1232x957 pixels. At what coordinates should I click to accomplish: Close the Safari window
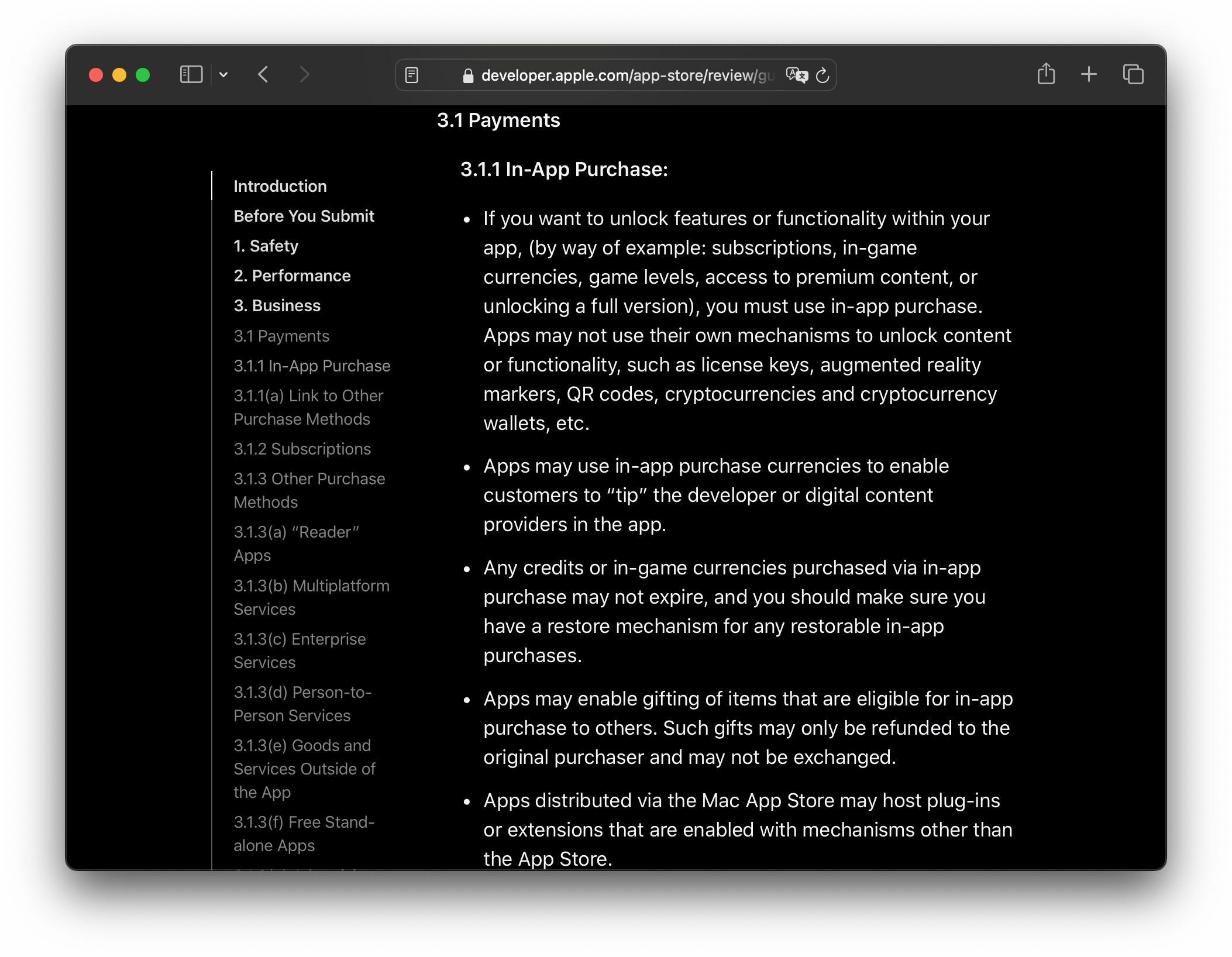point(96,75)
